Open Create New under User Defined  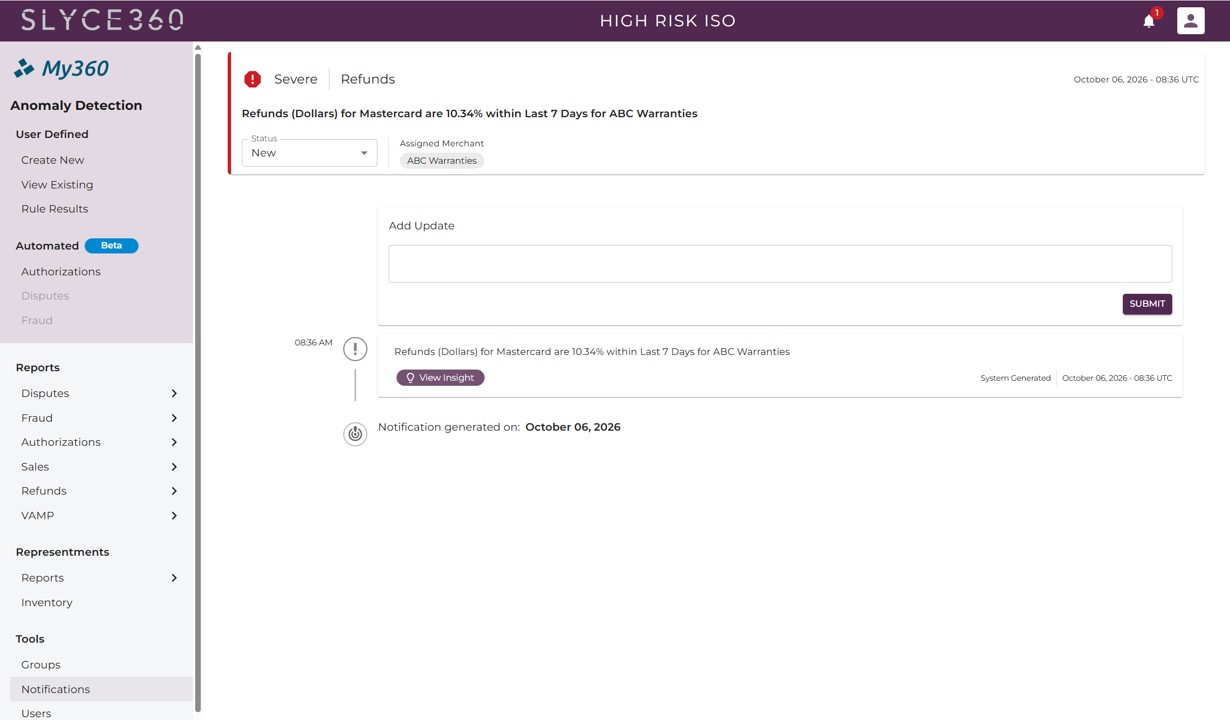point(52,160)
